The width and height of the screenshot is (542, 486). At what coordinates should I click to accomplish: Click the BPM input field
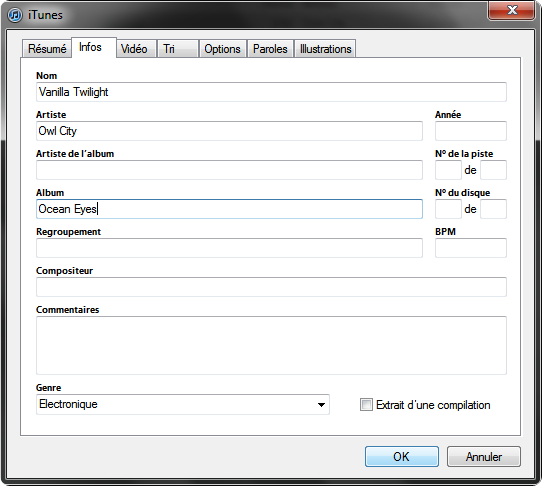(x=471, y=248)
